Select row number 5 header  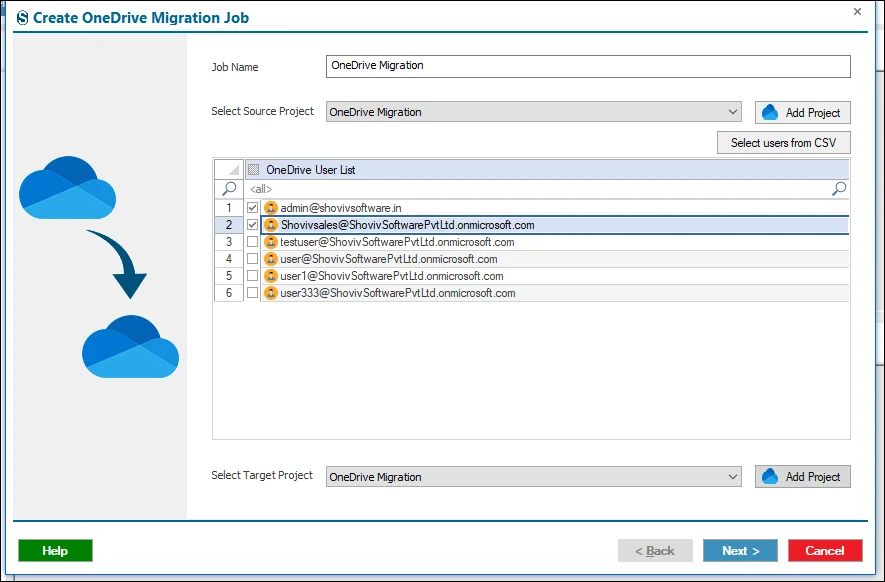tap(229, 275)
